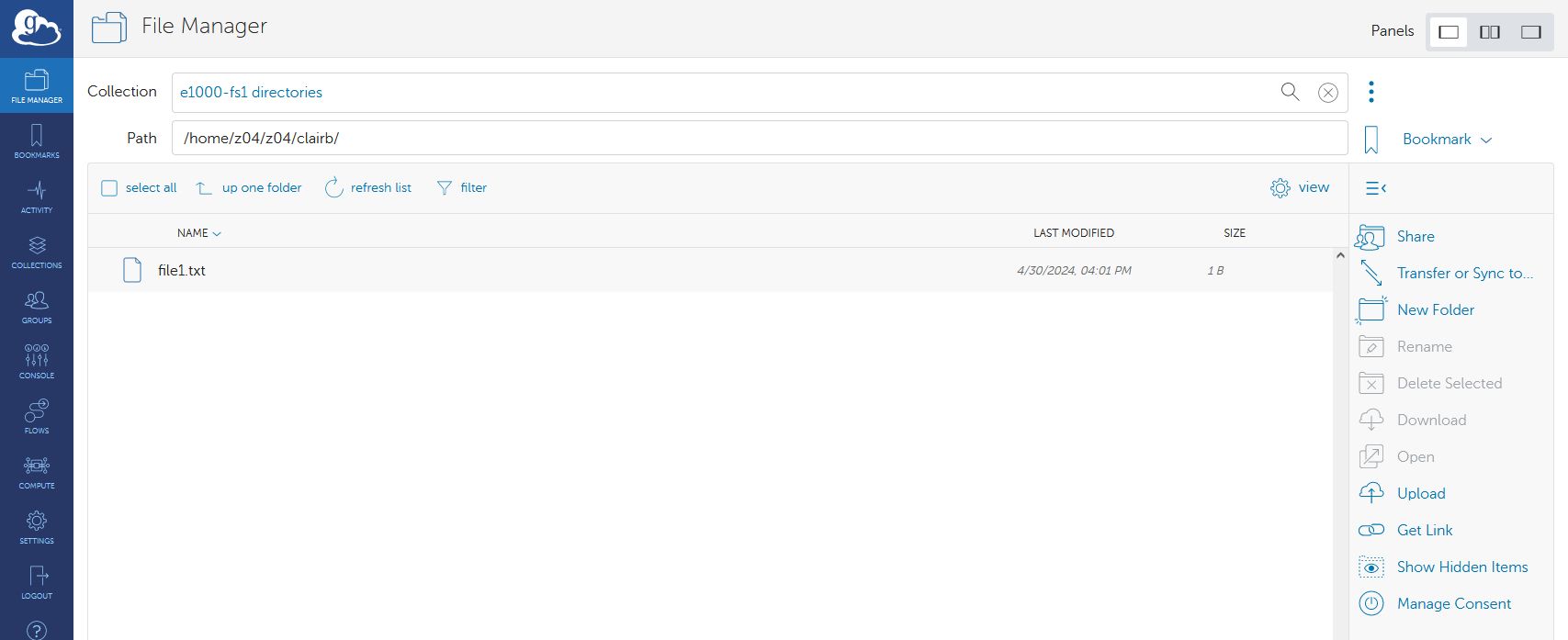Expand the Bookmark dropdown
The image size is (1568, 640).
[x=1447, y=140]
